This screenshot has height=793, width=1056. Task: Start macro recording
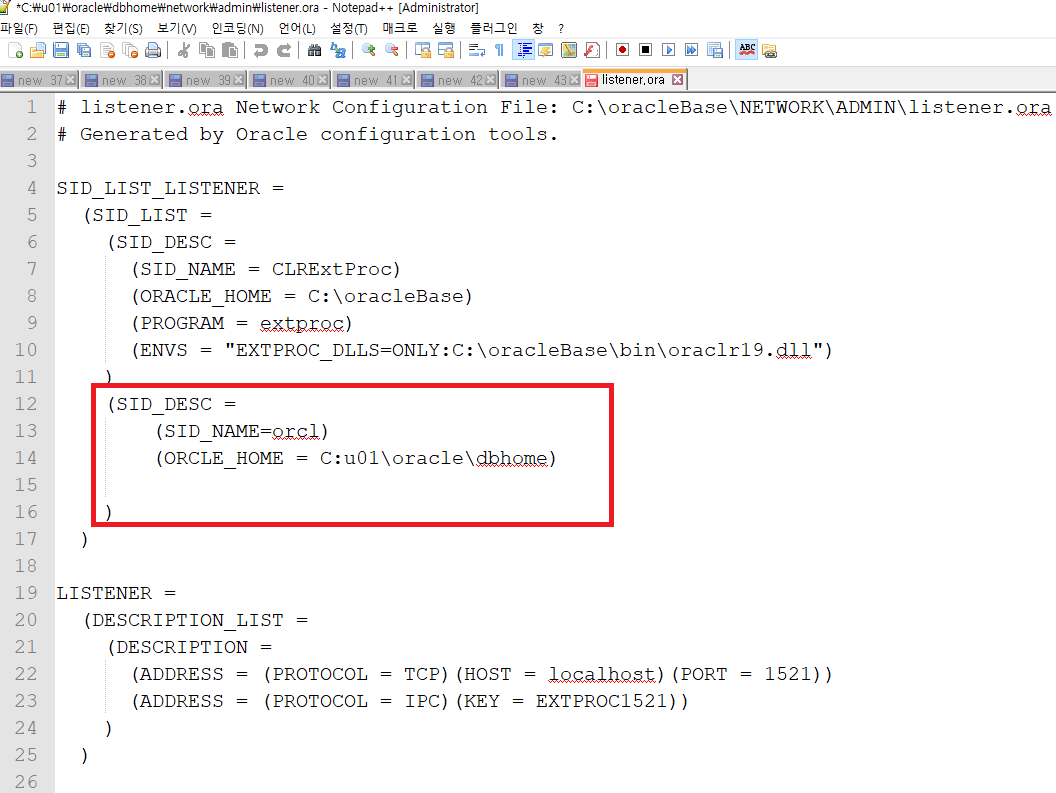[x=622, y=49]
